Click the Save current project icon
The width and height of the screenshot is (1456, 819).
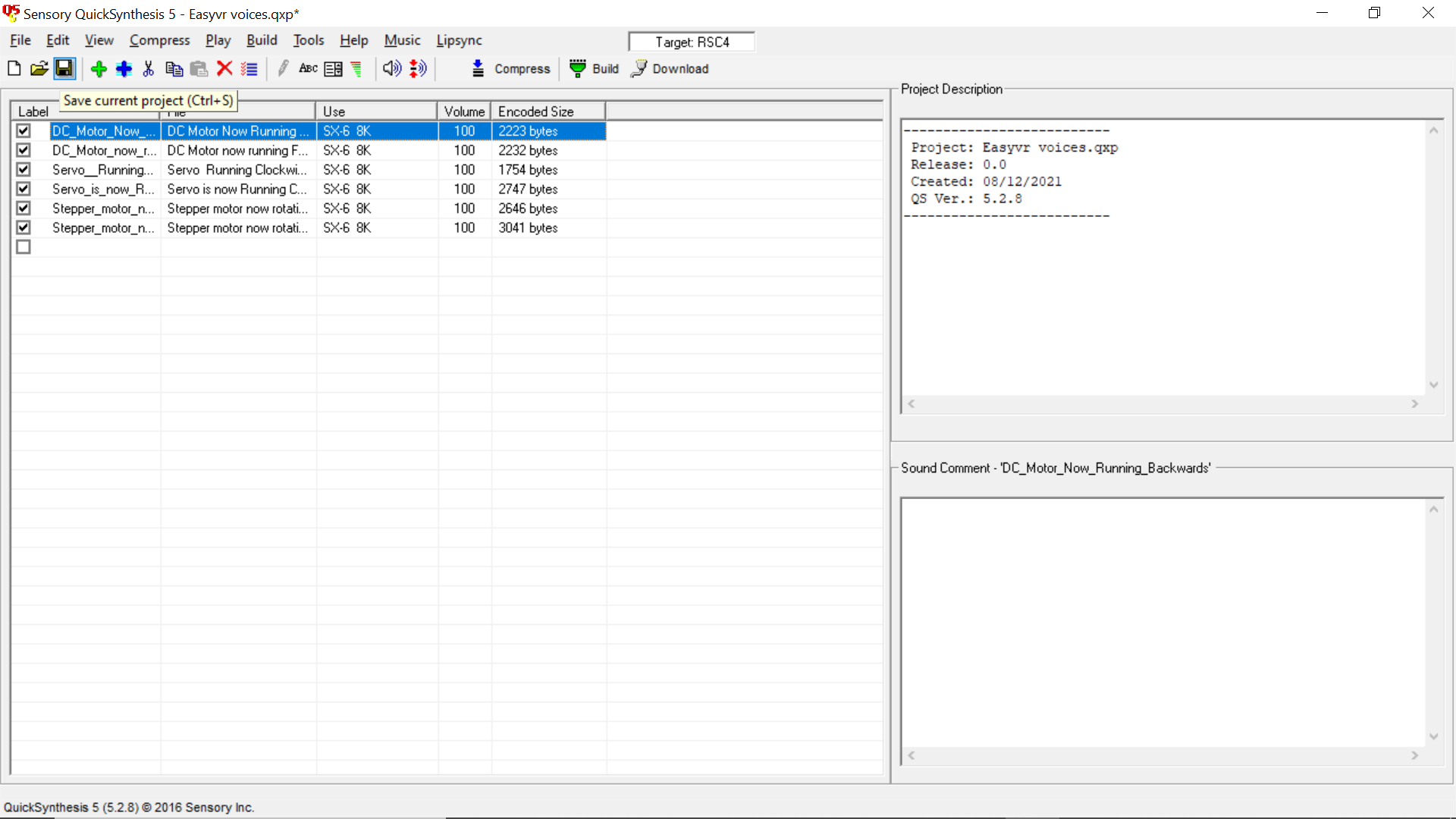(x=64, y=68)
